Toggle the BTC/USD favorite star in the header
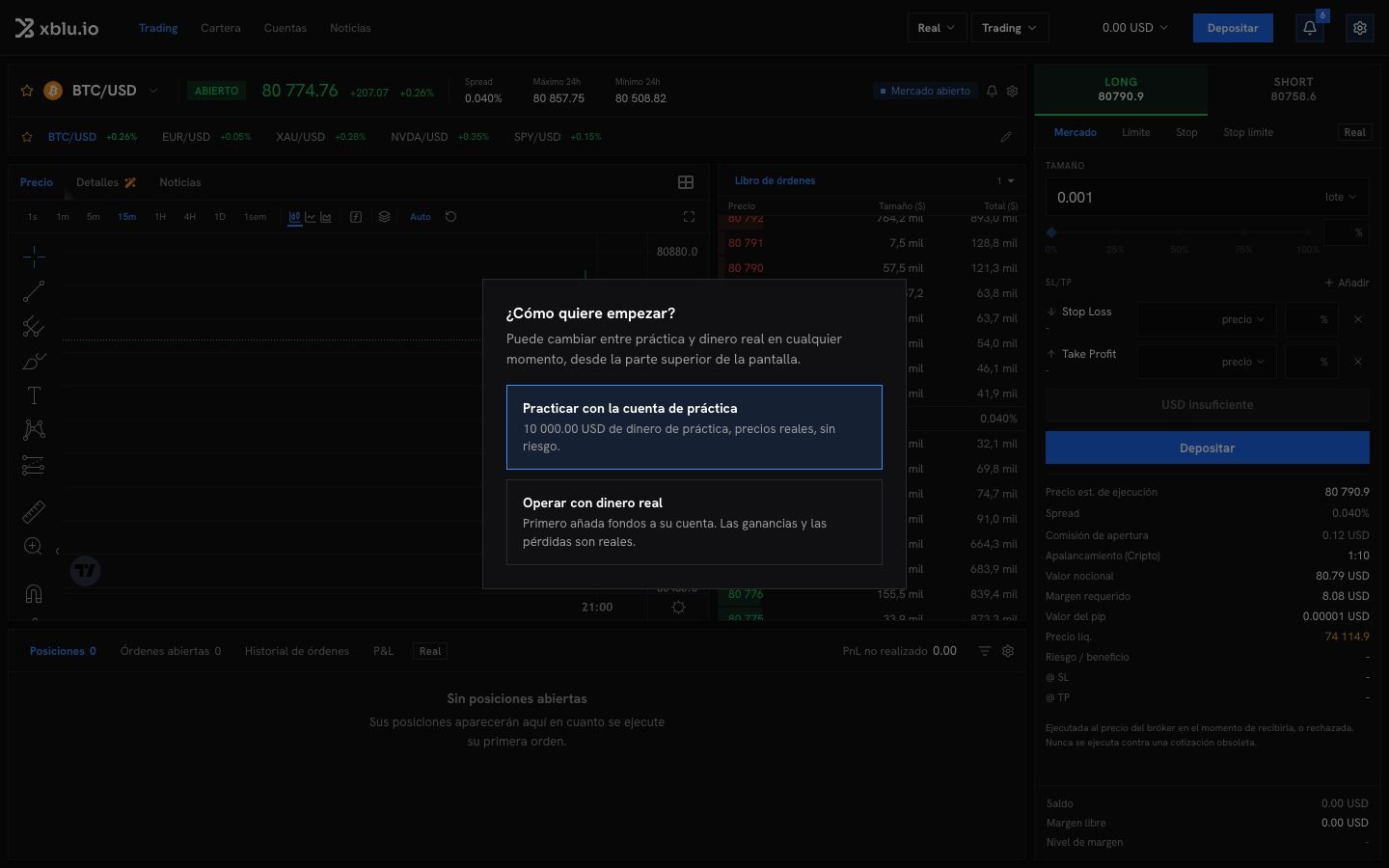This screenshot has height=868, width=1389. [x=27, y=91]
